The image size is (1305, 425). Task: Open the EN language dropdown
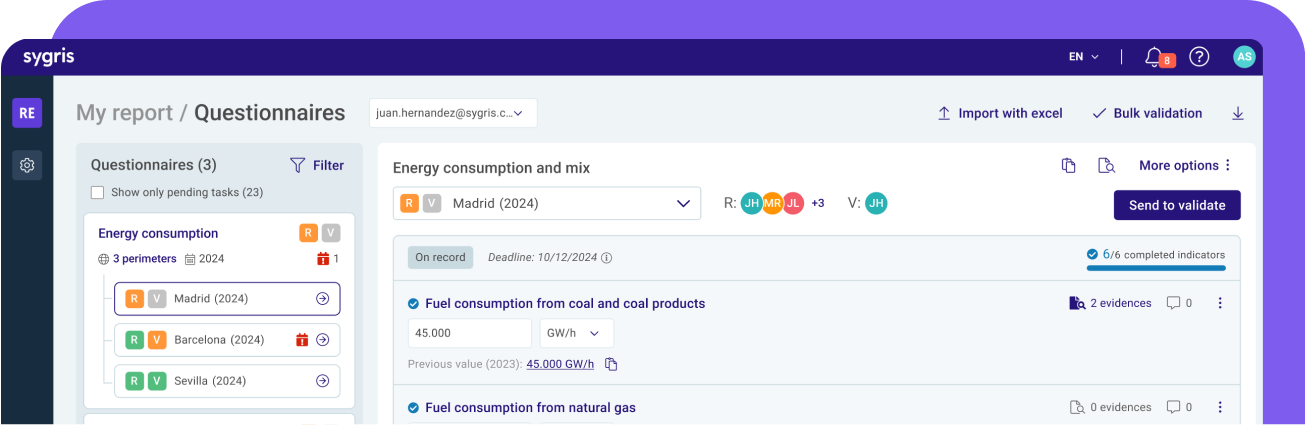1084,57
